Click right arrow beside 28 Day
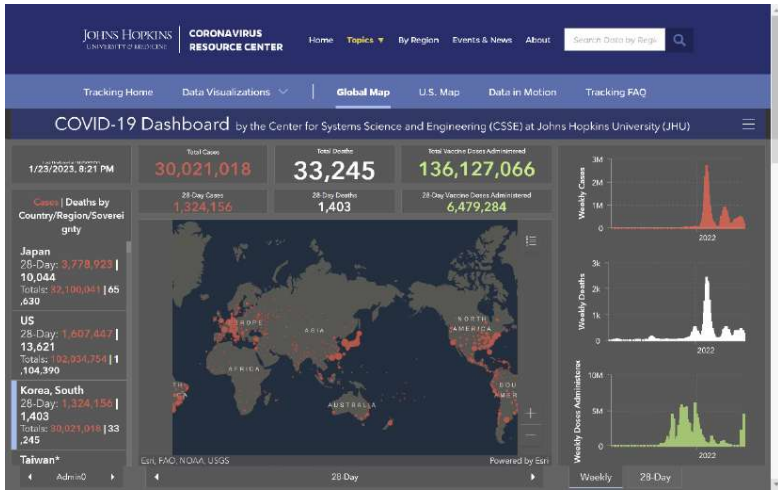Viewport: 778px width, 496px height. tap(533, 477)
